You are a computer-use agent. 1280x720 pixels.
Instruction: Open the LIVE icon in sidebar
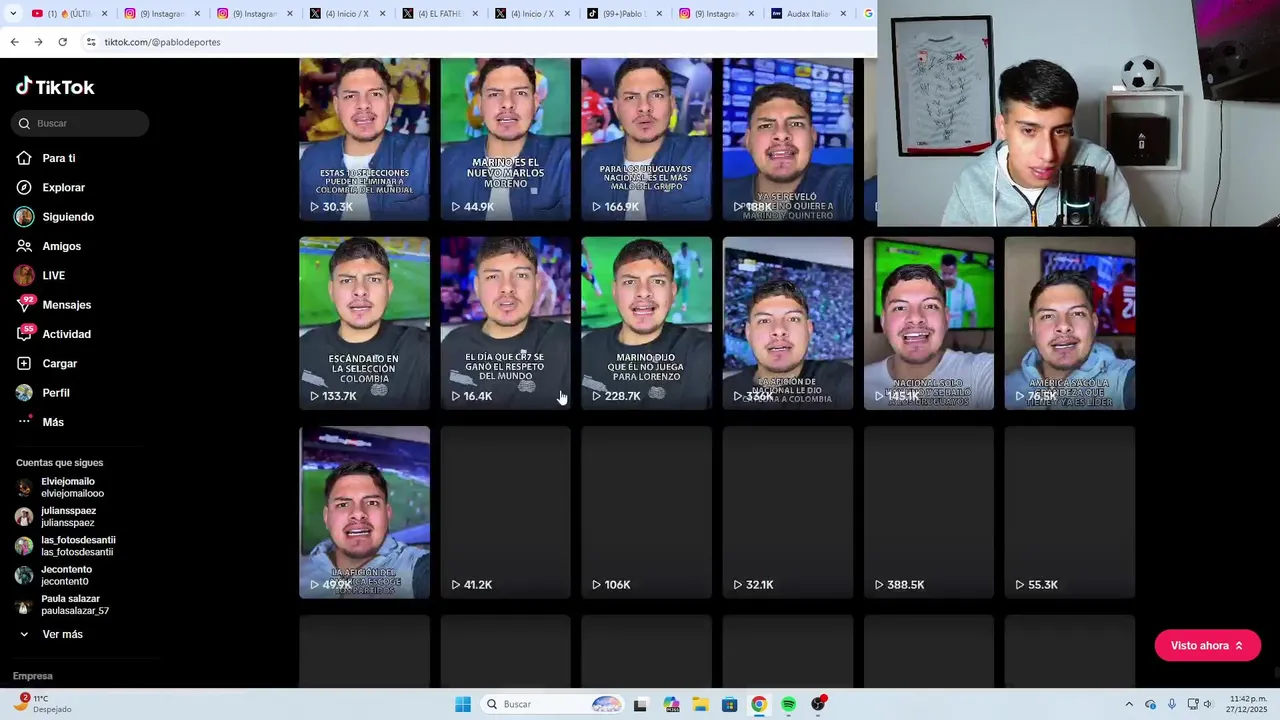pyautogui.click(x=24, y=275)
